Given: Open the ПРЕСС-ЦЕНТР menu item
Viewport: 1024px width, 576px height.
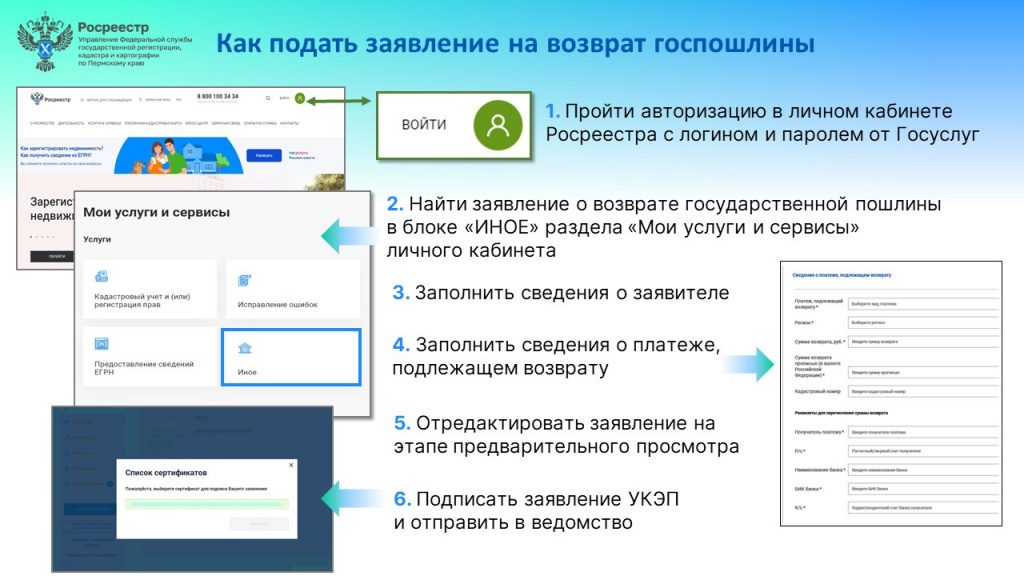Looking at the screenshot, I should 197,123.
